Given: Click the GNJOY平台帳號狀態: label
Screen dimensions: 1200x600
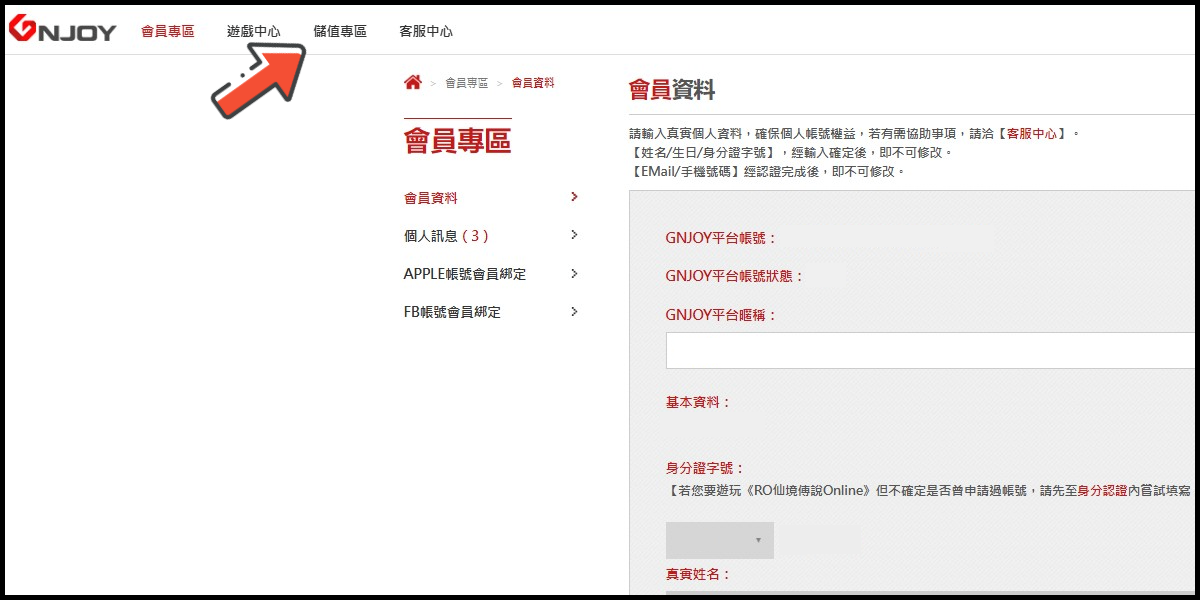Looking at the screenshot, I should pyautogui.click(x=735, y=276).
